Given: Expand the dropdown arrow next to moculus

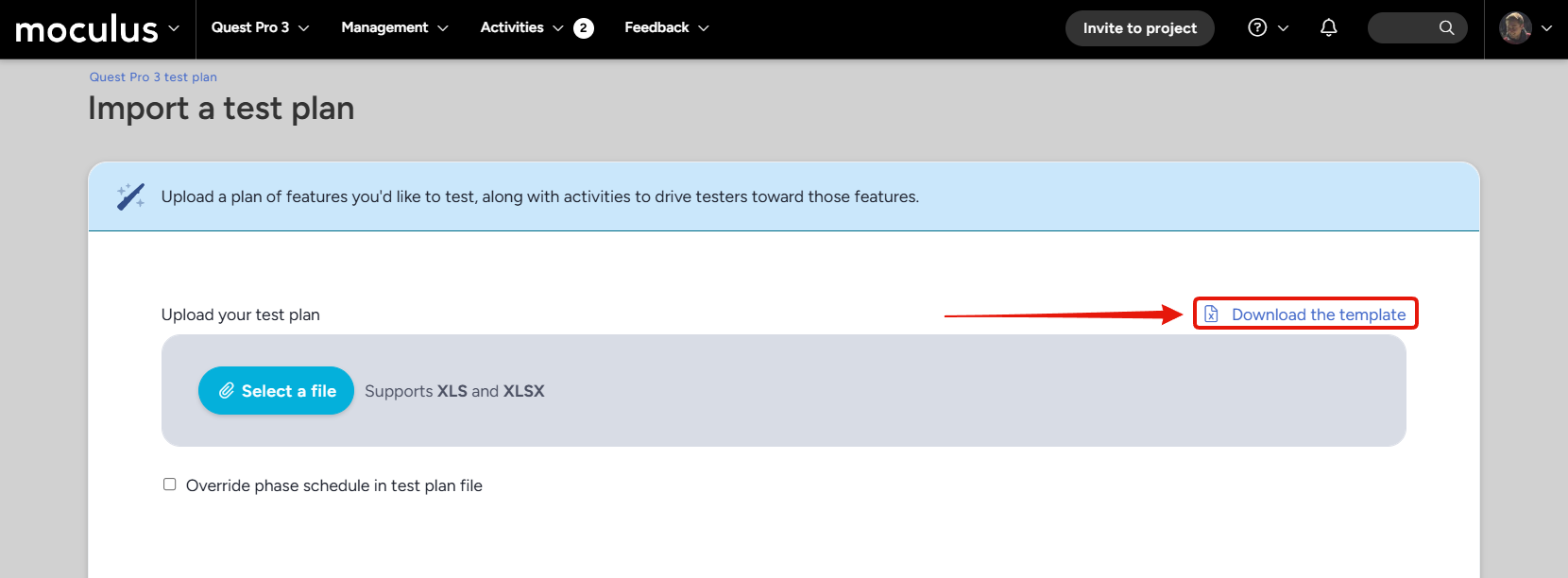Looking at the screenshot, I should 174,28.
